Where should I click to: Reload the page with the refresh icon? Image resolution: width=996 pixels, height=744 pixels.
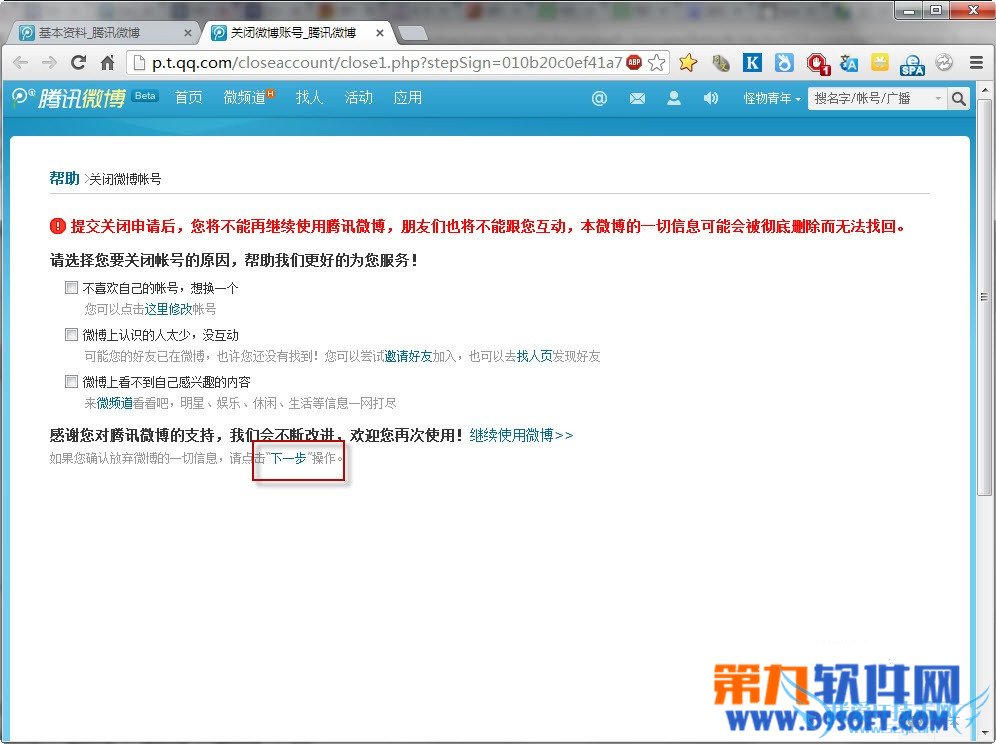point(78,62)
